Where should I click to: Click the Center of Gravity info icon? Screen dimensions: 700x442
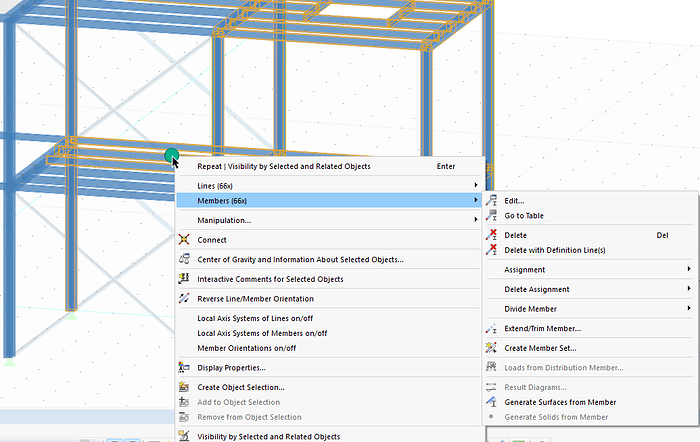(184, 259)
